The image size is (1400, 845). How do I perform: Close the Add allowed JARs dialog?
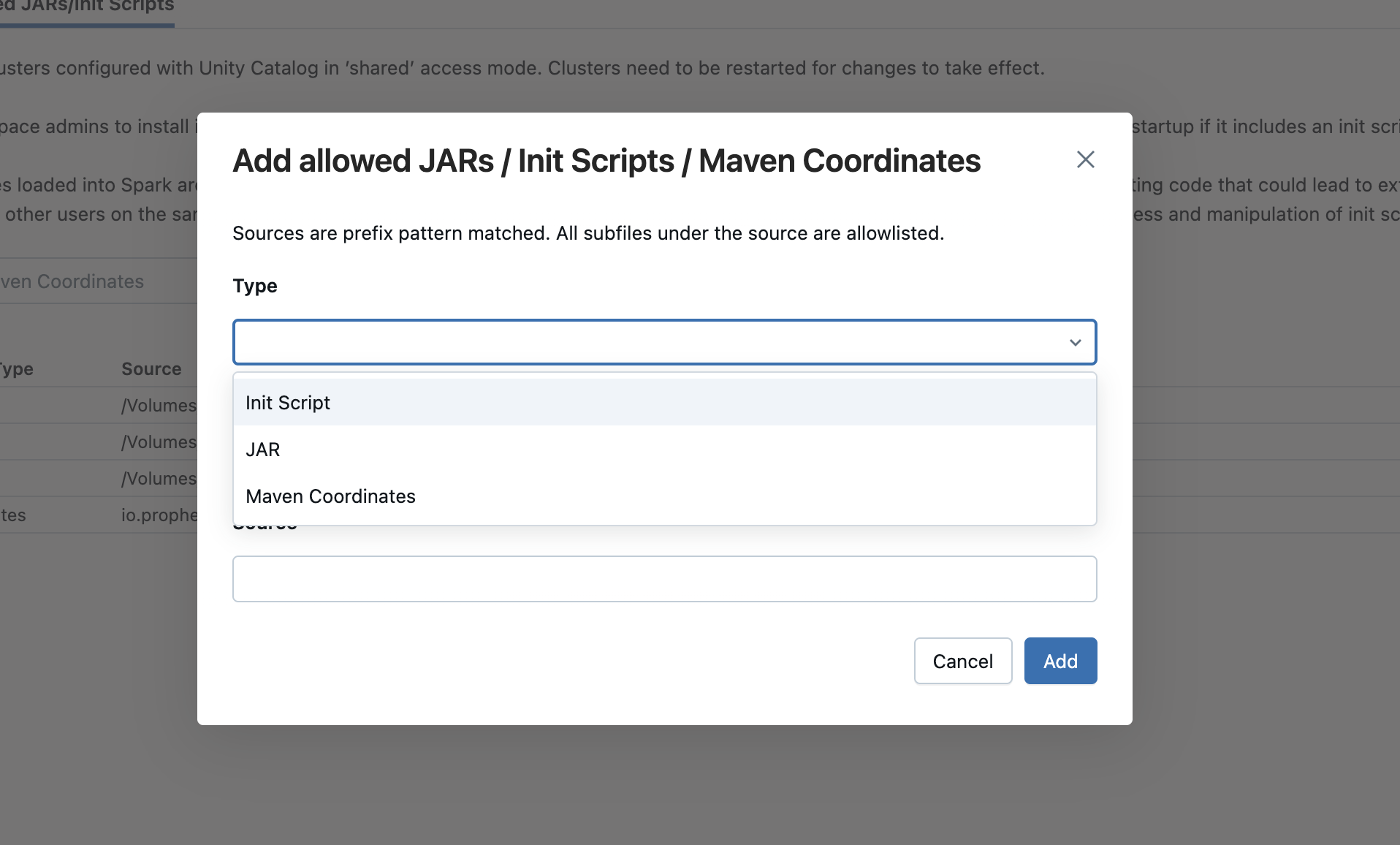pyautogui.click(x=1085, y=159)
